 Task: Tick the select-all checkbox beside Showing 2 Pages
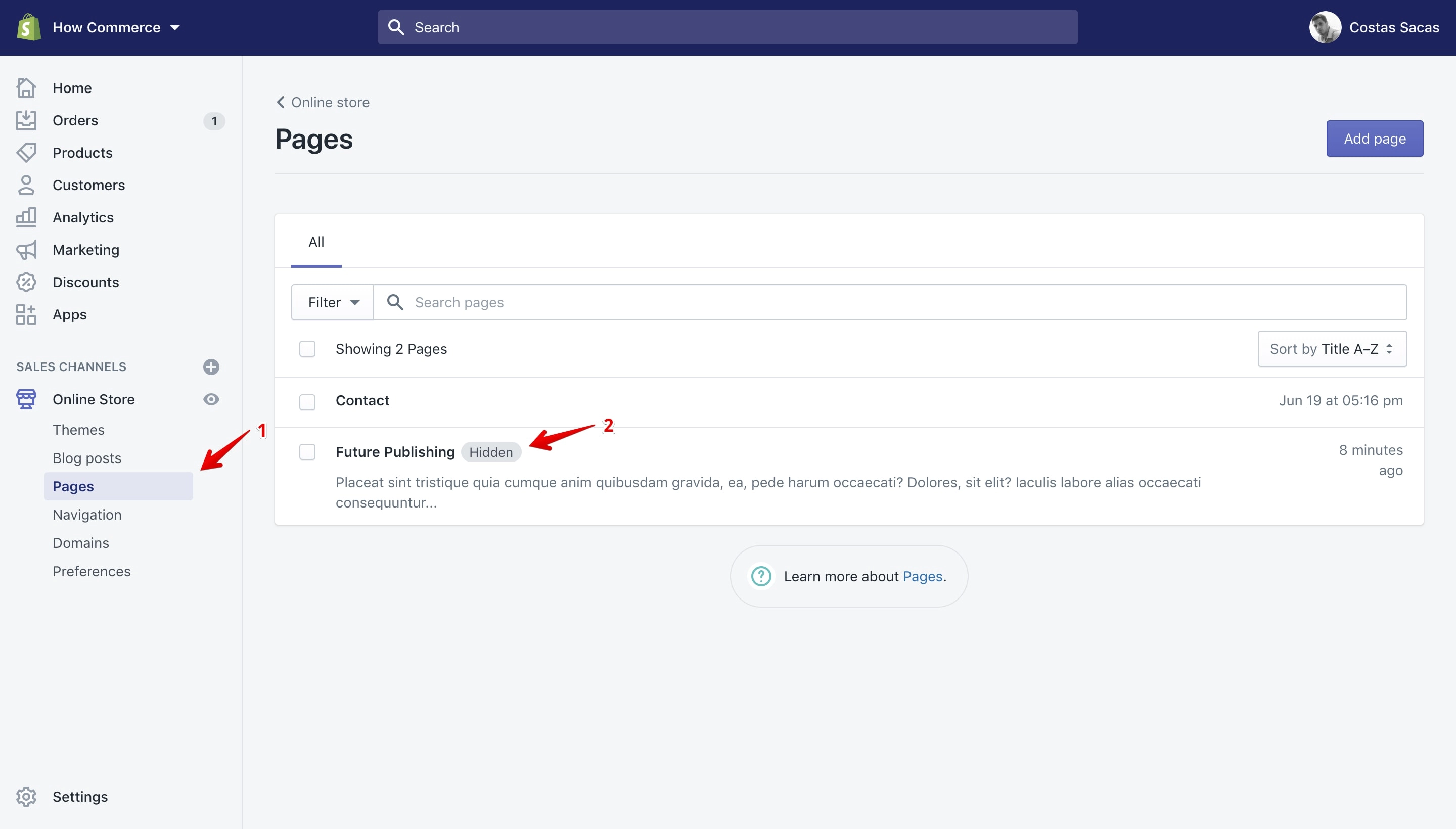307,349
